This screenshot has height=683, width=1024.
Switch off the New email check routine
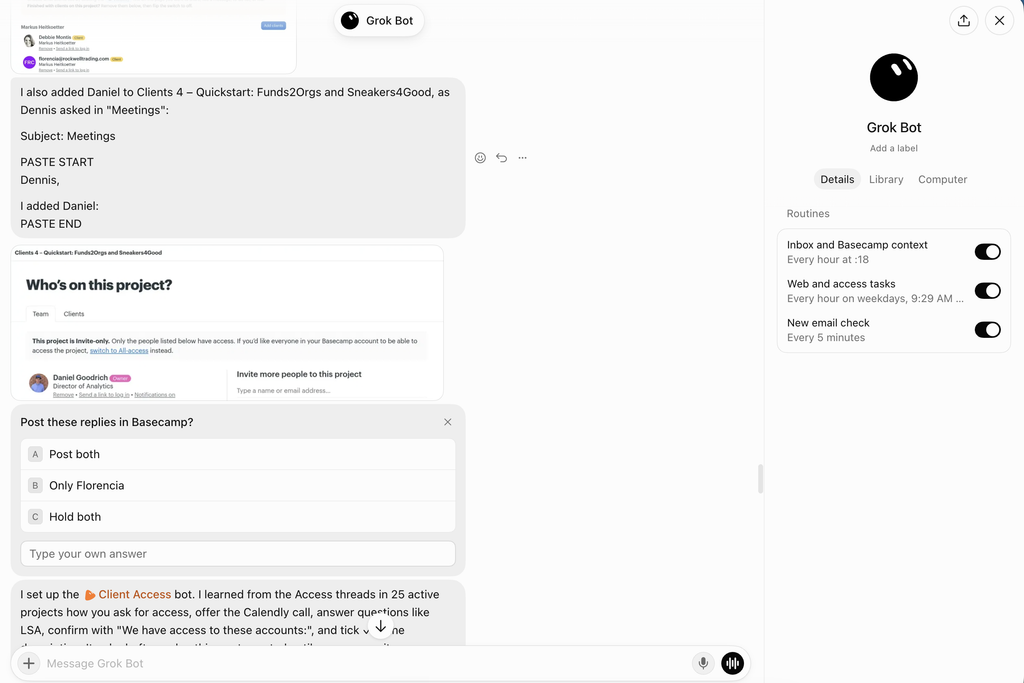[987, 330]
